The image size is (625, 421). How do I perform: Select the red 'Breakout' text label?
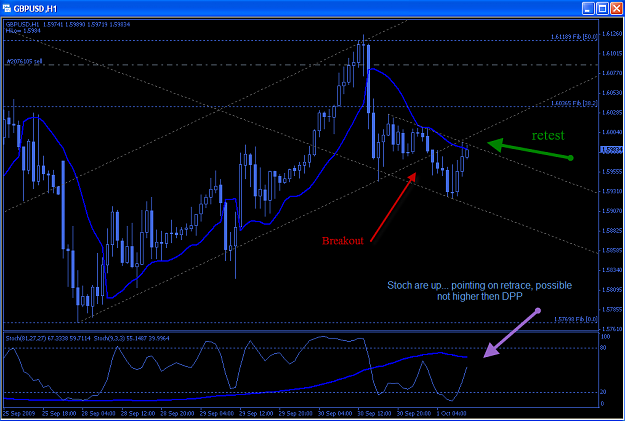tap(343, 241)
